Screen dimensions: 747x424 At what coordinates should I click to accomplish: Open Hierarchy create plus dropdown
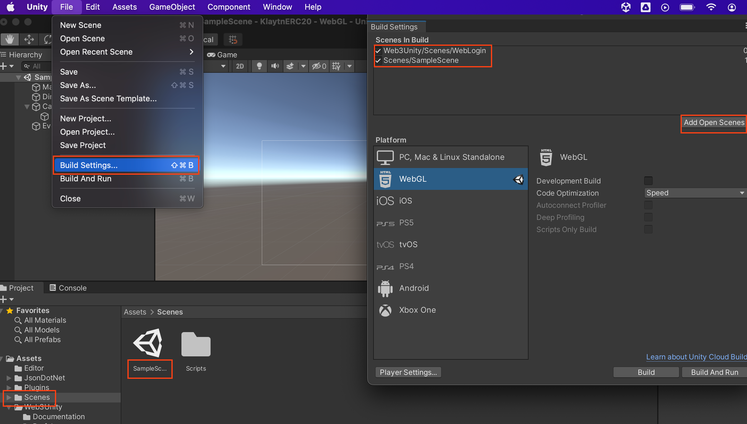(7, 66)
